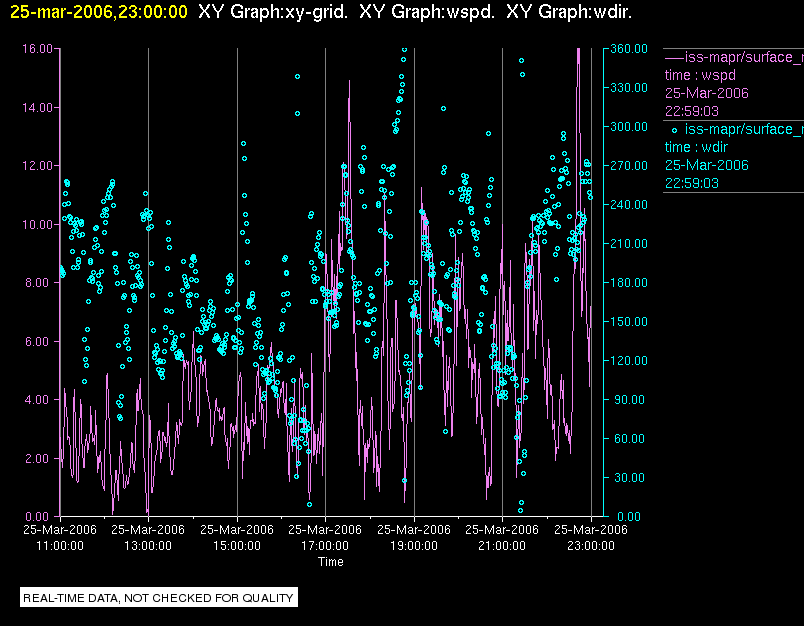804x626 pixels.
Task: Click the 21:00:00 x-axis tick label
Action: click(502, 546)
